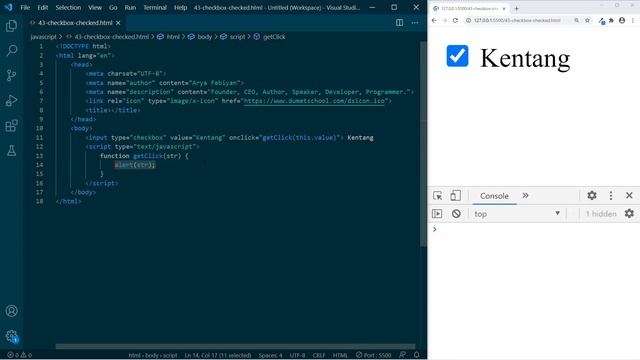
Task: Click the errors and warnings status indicator
Action: 19,355
